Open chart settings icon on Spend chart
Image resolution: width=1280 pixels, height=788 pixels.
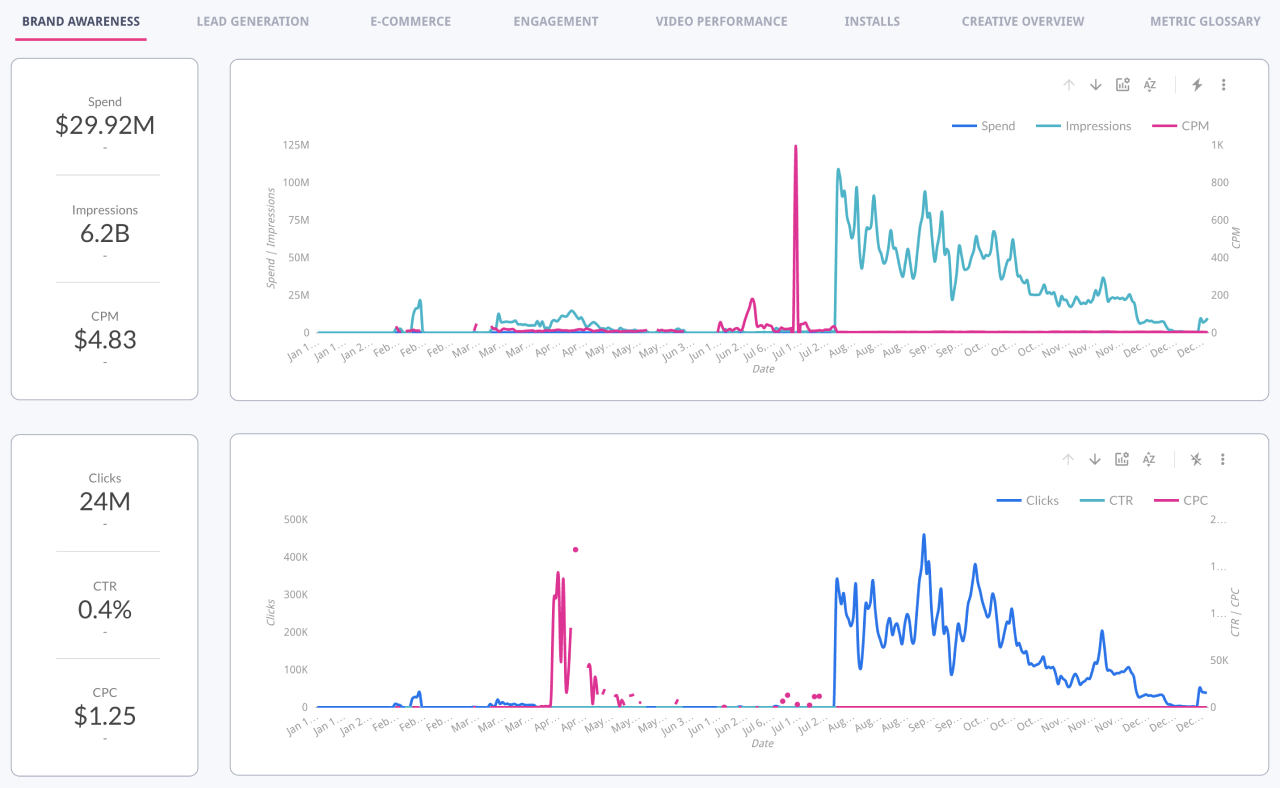(x=1123, y=85)
